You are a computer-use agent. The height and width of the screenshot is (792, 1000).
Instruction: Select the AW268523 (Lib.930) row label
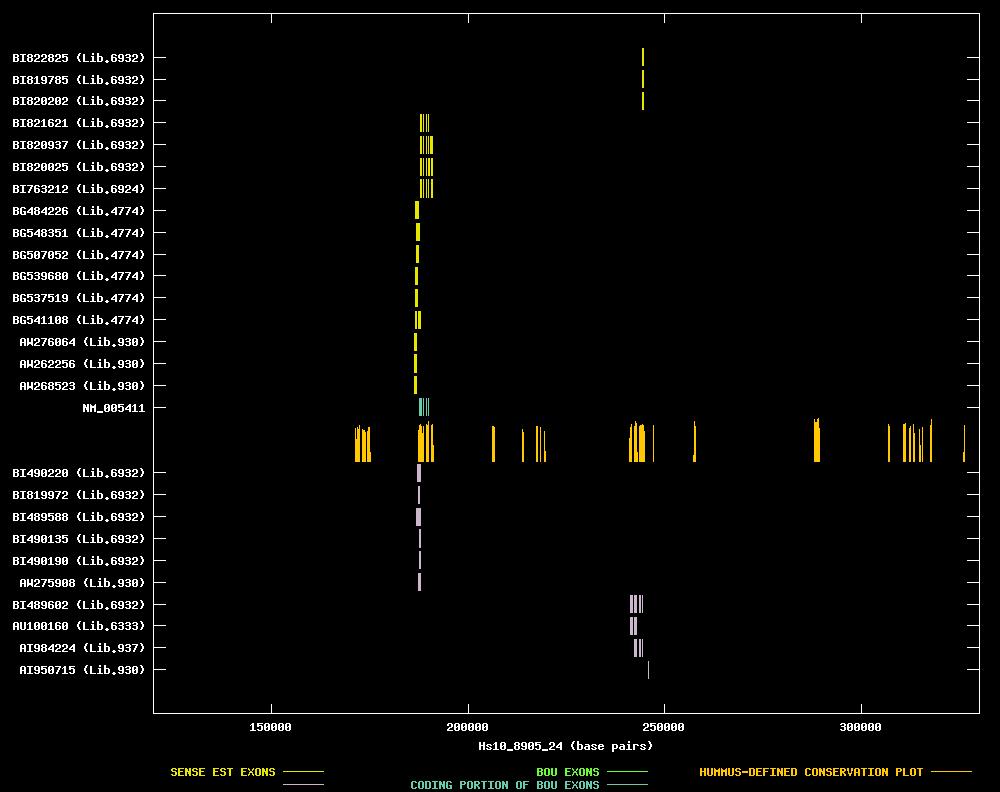[82, 386]
